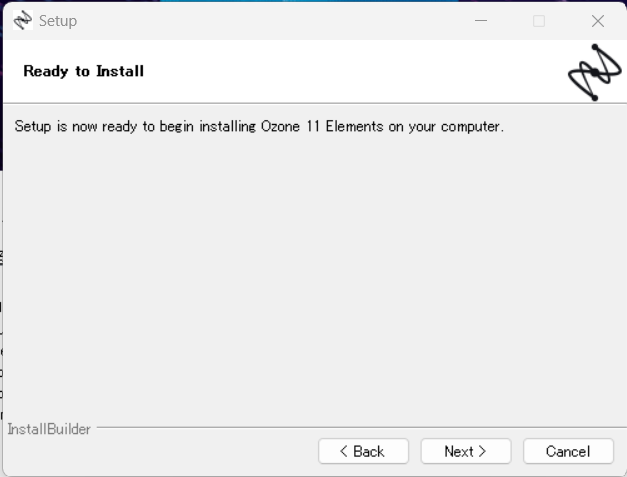Viewport: 627px width, 477px height.
Task: Click the separator line beside InstallBuilder
Action: pos(361,427)
